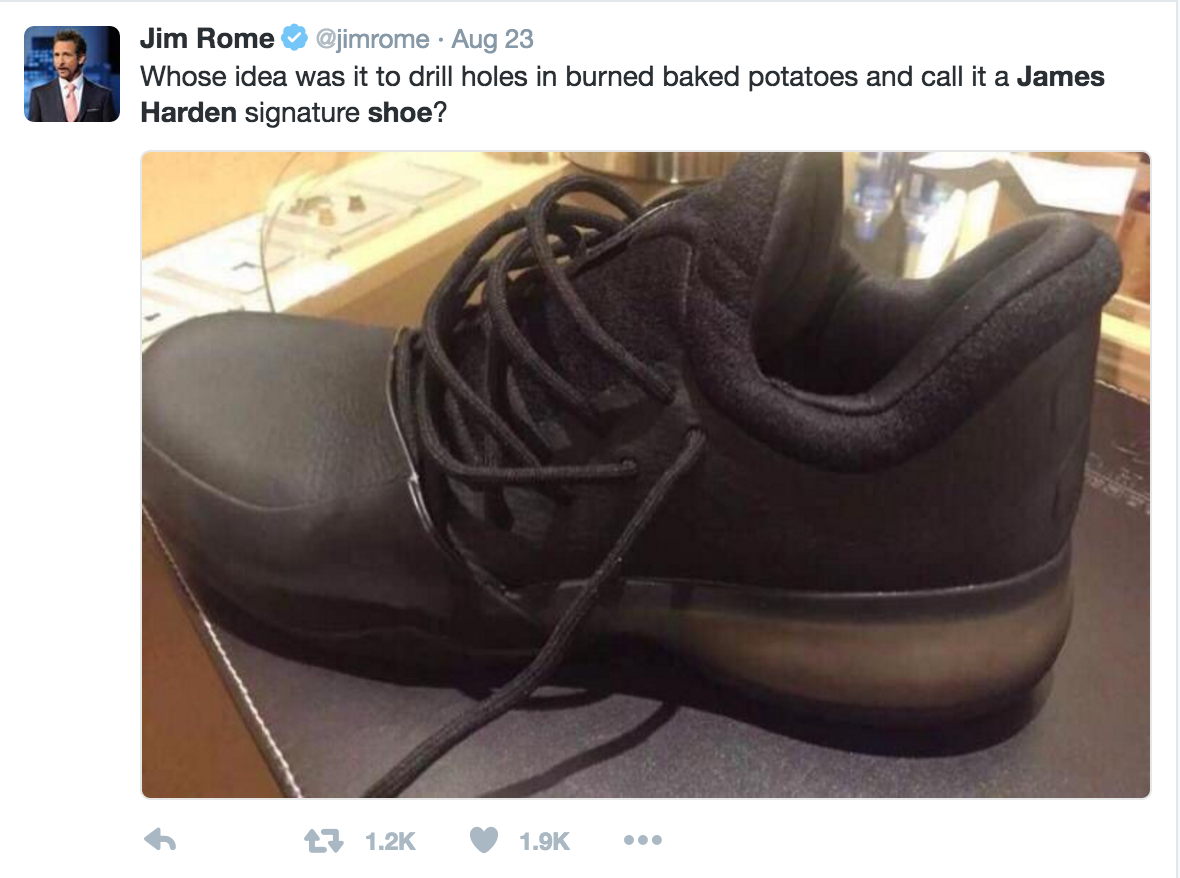Click the Aug 23 timestamp
1180x878 pixels.
(x=492, y=39)
